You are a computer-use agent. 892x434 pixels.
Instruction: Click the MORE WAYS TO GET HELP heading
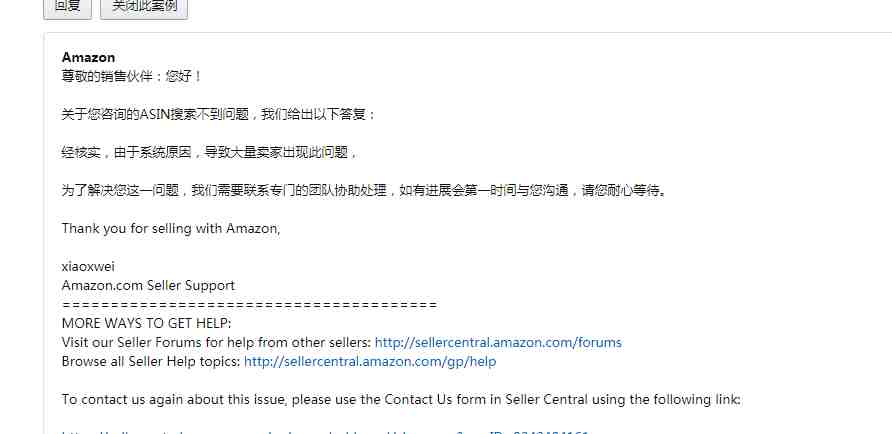tap(147, 324)
